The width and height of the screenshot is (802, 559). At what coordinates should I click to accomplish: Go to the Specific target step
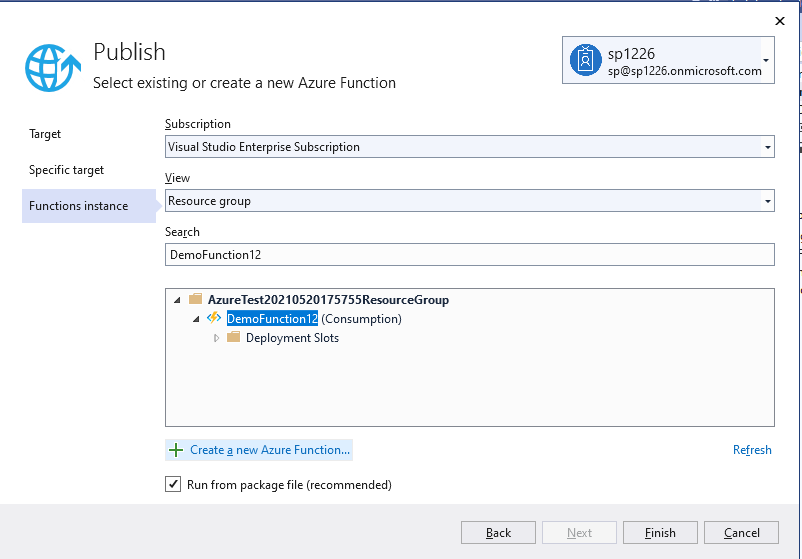coord(66,170)
